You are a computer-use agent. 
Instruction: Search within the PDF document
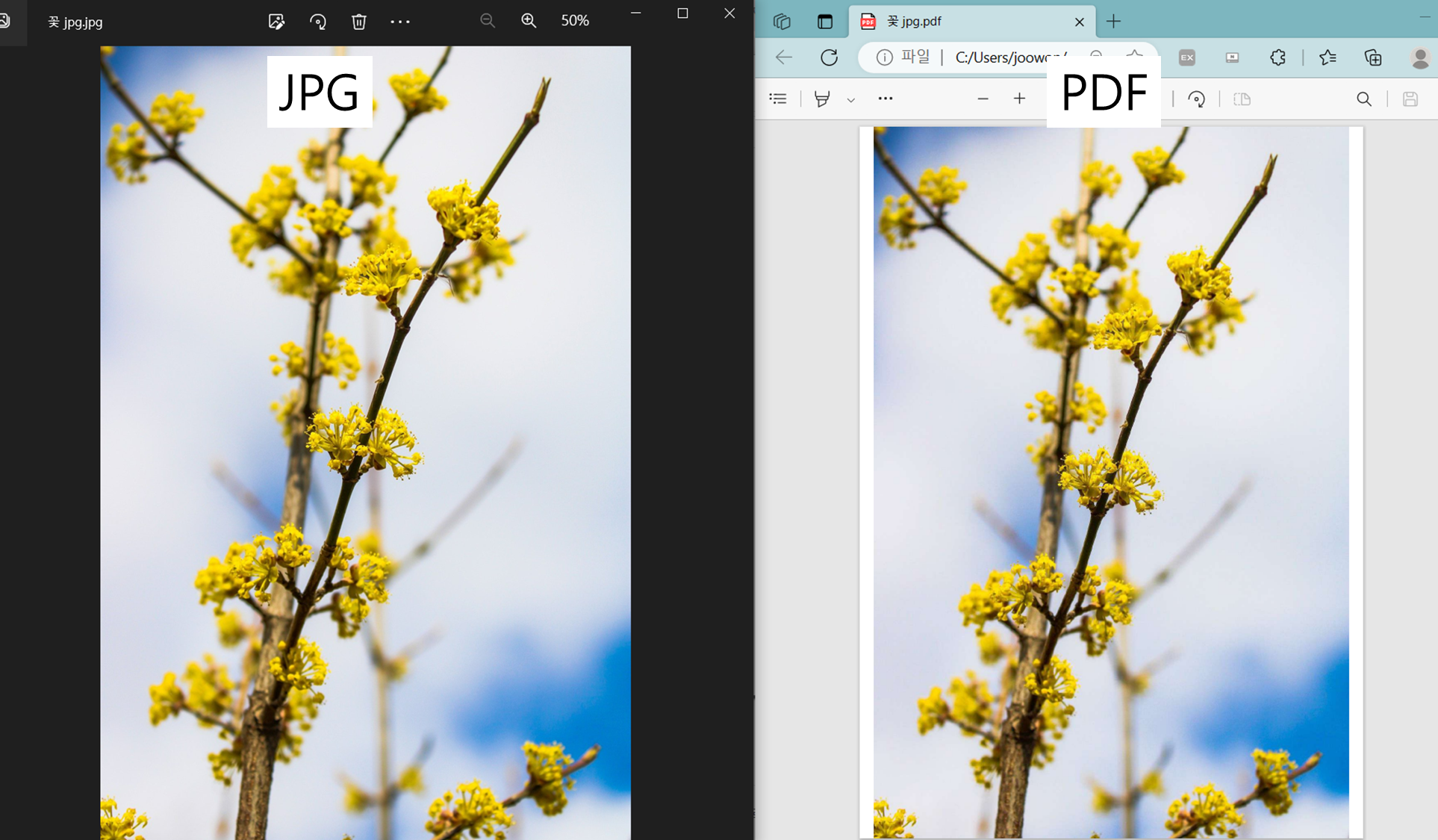1364,99
